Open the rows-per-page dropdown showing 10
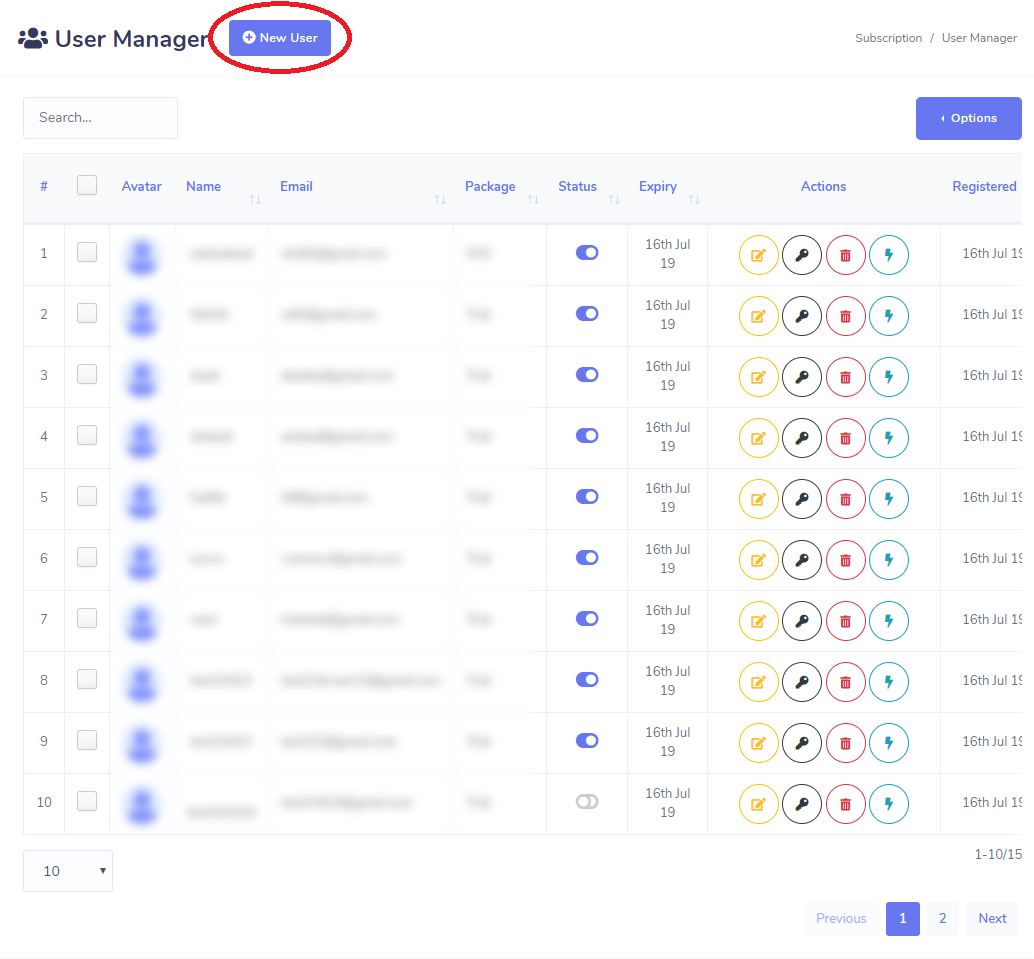The height and width of the screenshot is (959, 1034). [x=68, y=871]
